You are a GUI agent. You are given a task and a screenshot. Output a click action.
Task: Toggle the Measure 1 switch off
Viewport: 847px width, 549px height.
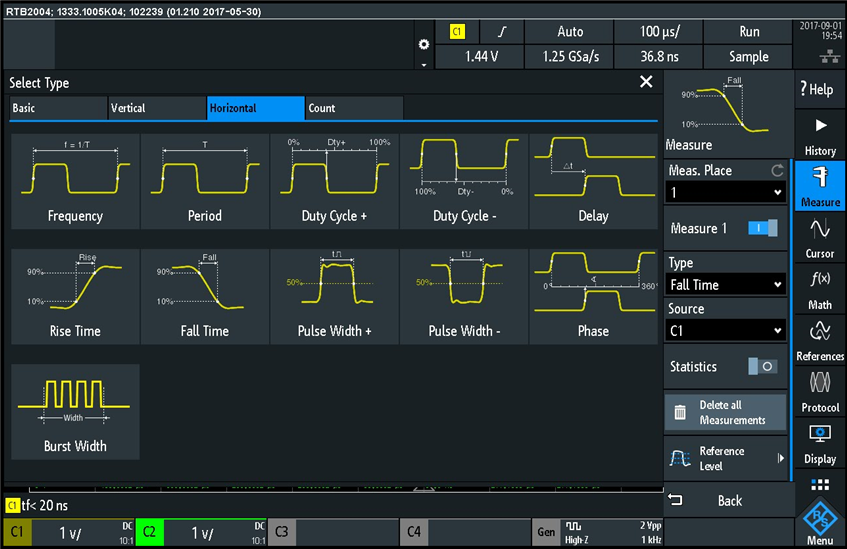[x=762, y=229]
